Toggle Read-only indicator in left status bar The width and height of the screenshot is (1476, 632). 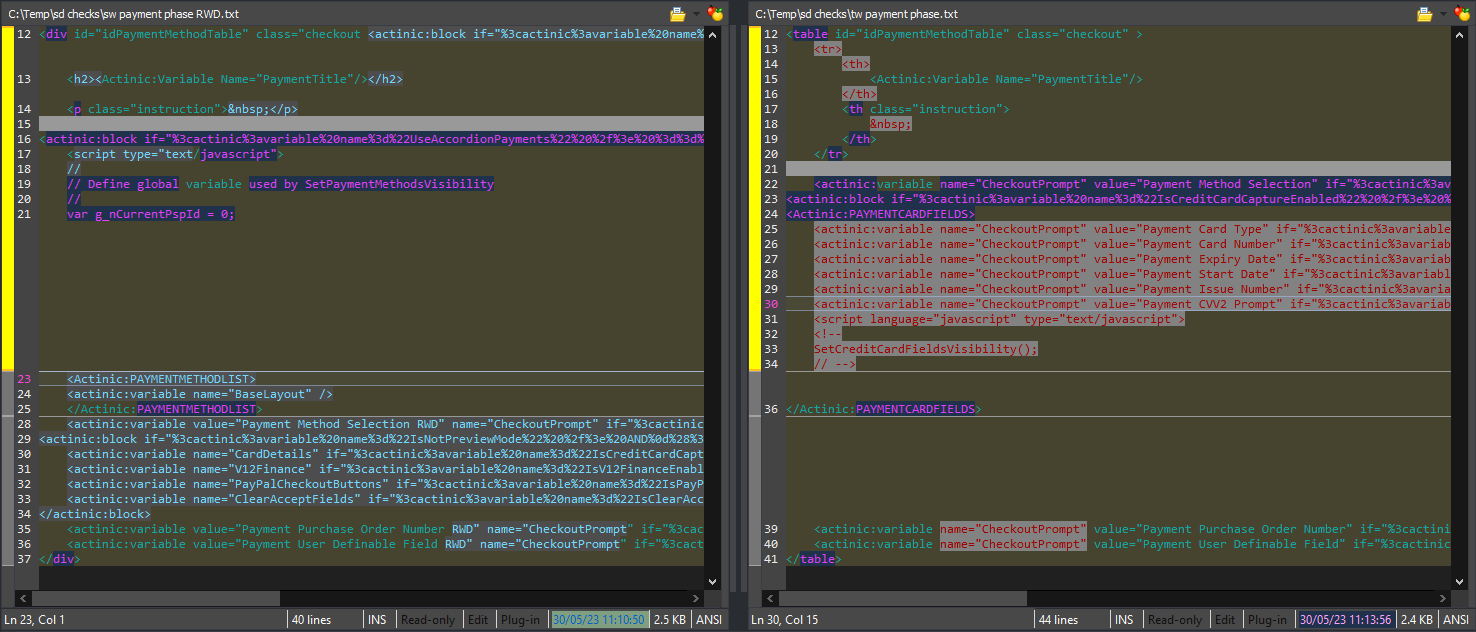[428, 620]
